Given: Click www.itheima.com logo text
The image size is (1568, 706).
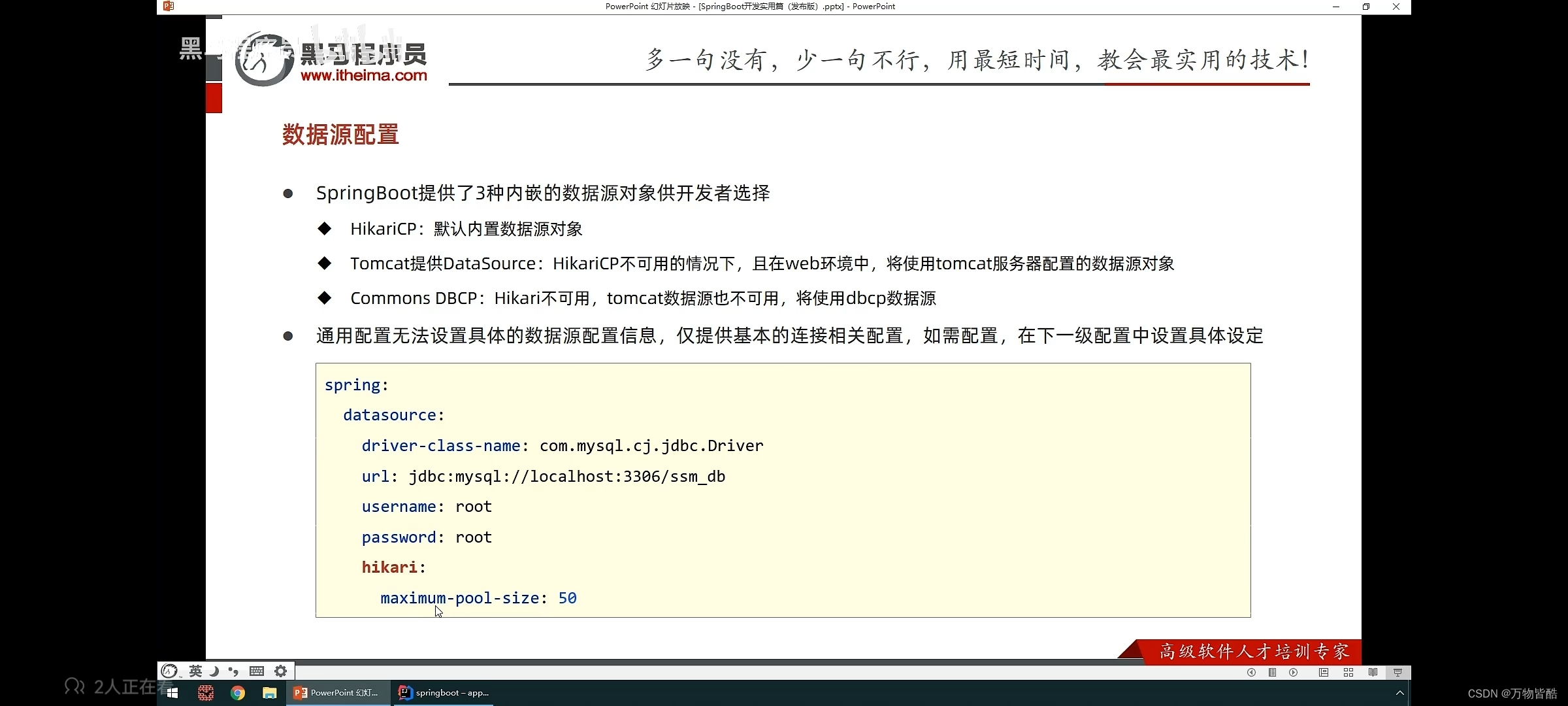Looking at the screenshot, I should click(x=364, y=75).
